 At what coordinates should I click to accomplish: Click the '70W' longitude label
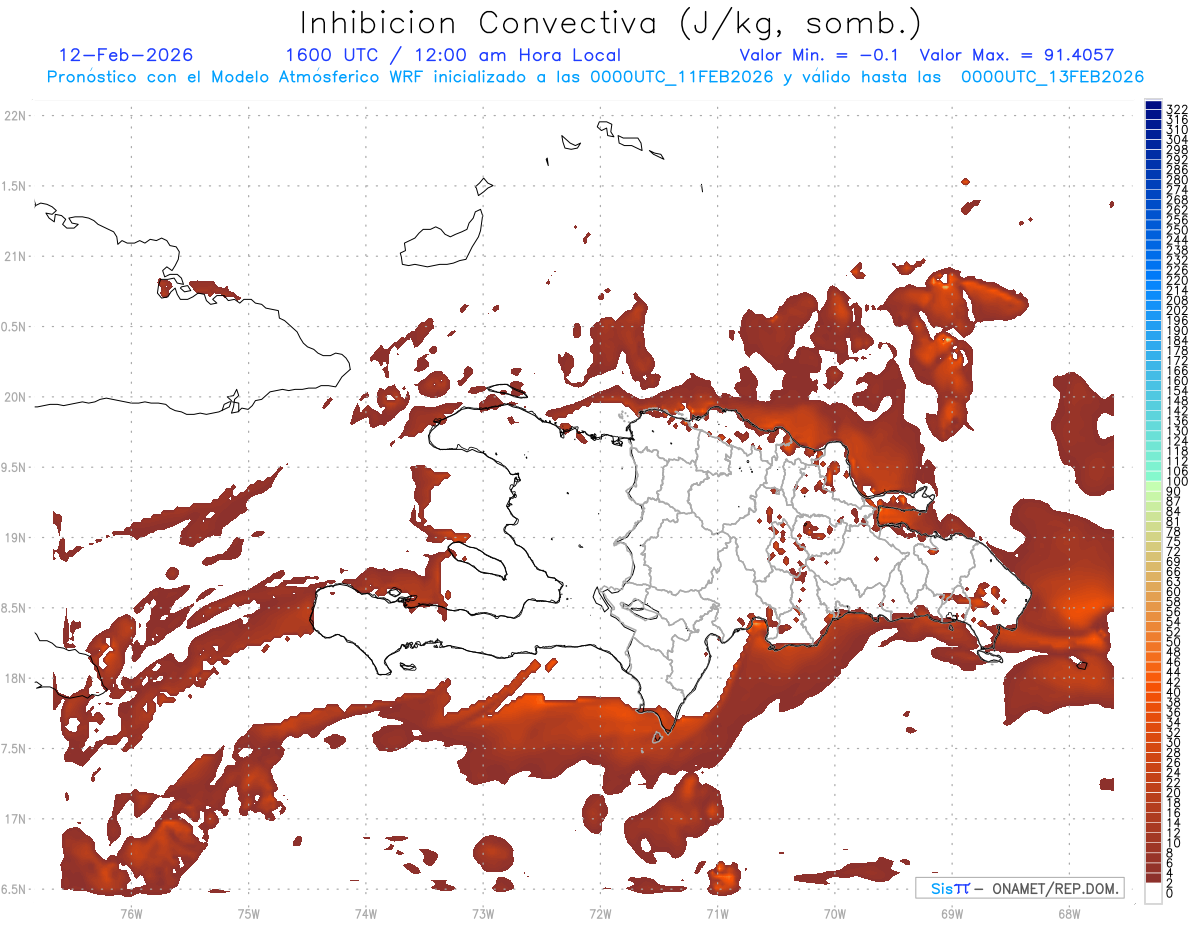[x=834, y=913]
